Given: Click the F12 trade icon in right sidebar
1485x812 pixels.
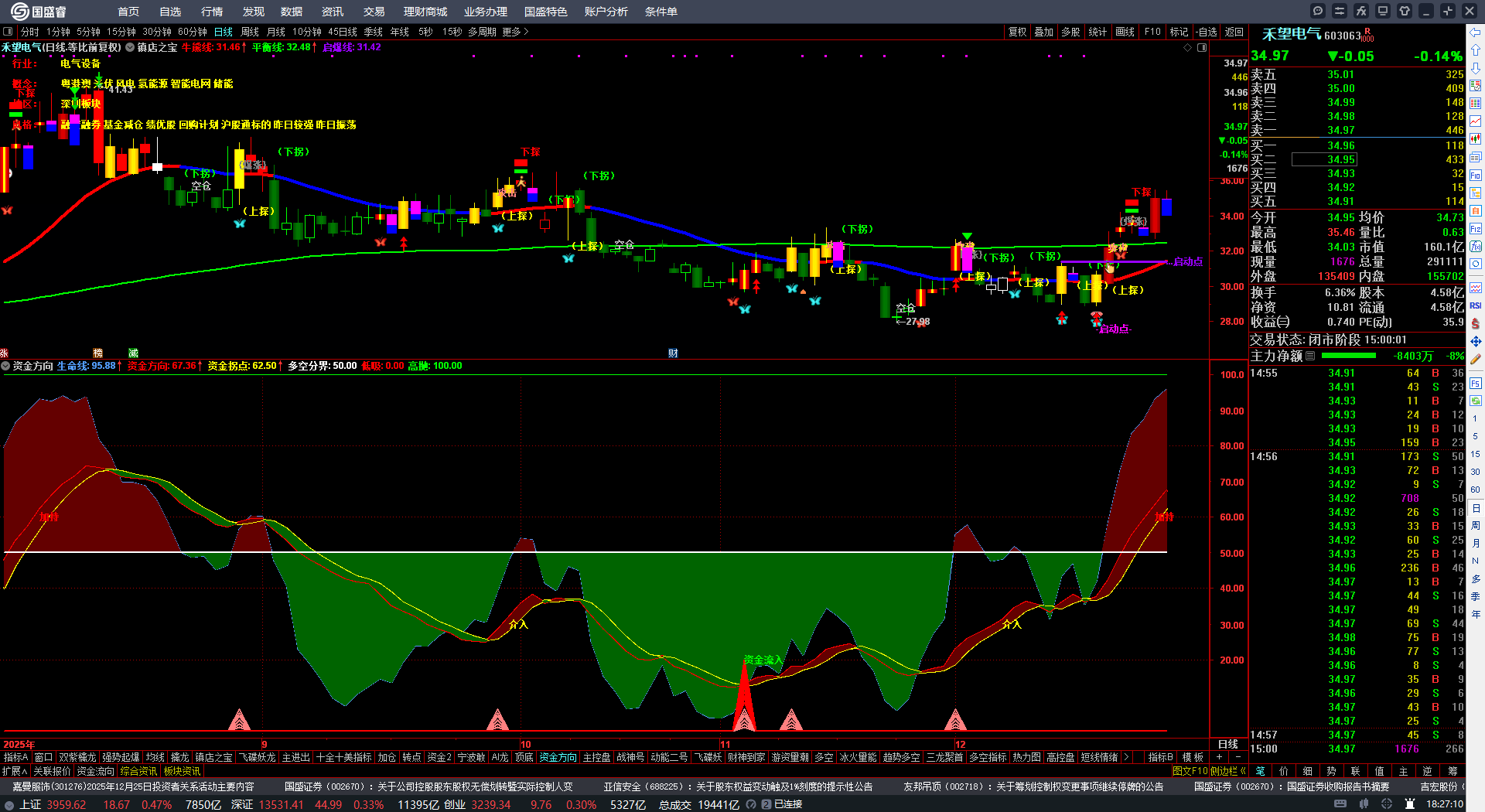Looking at the screenshot, I should [x=1476, y=228].
